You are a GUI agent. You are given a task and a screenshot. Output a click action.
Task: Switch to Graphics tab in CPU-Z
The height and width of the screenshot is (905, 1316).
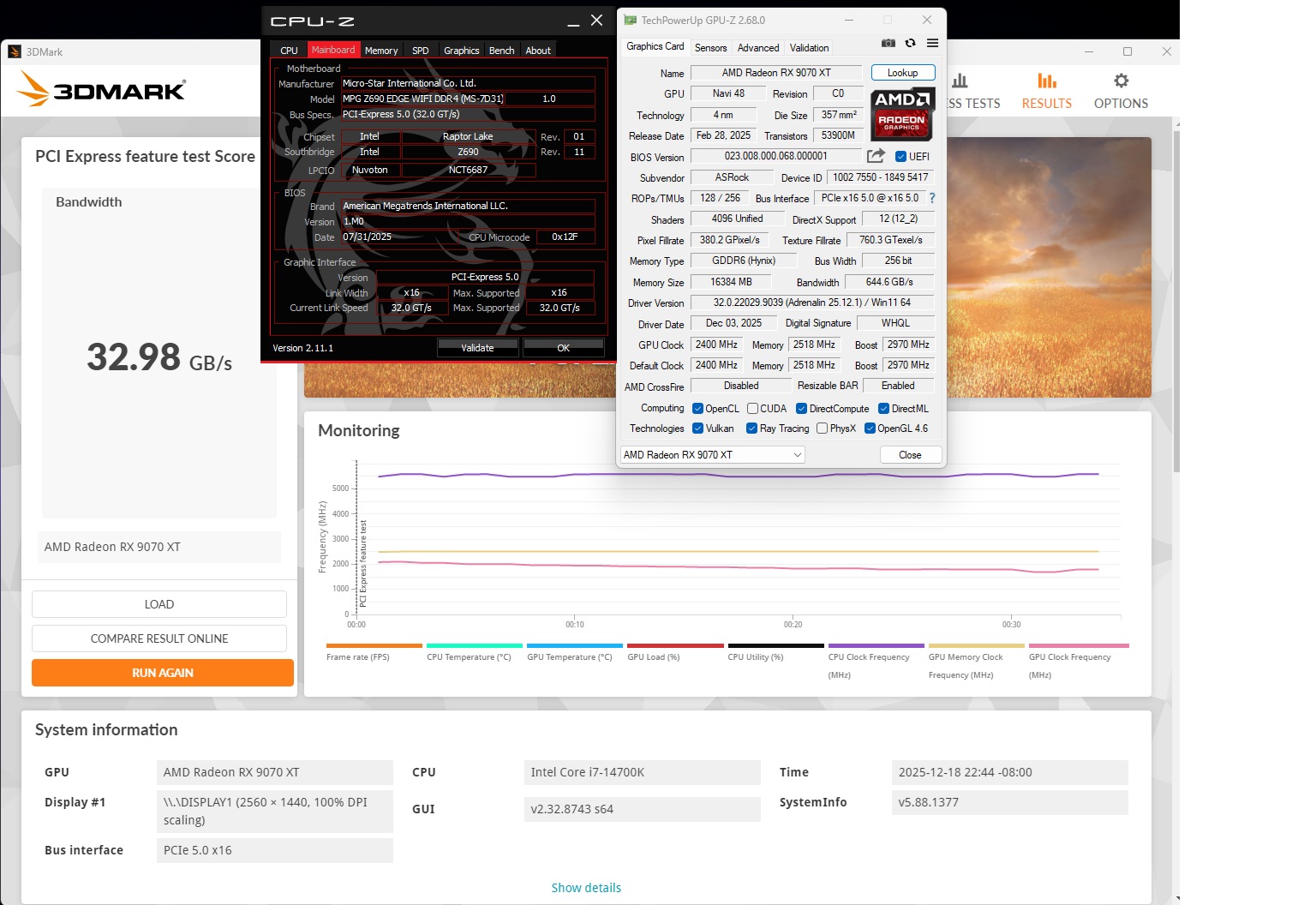point(462,50)
